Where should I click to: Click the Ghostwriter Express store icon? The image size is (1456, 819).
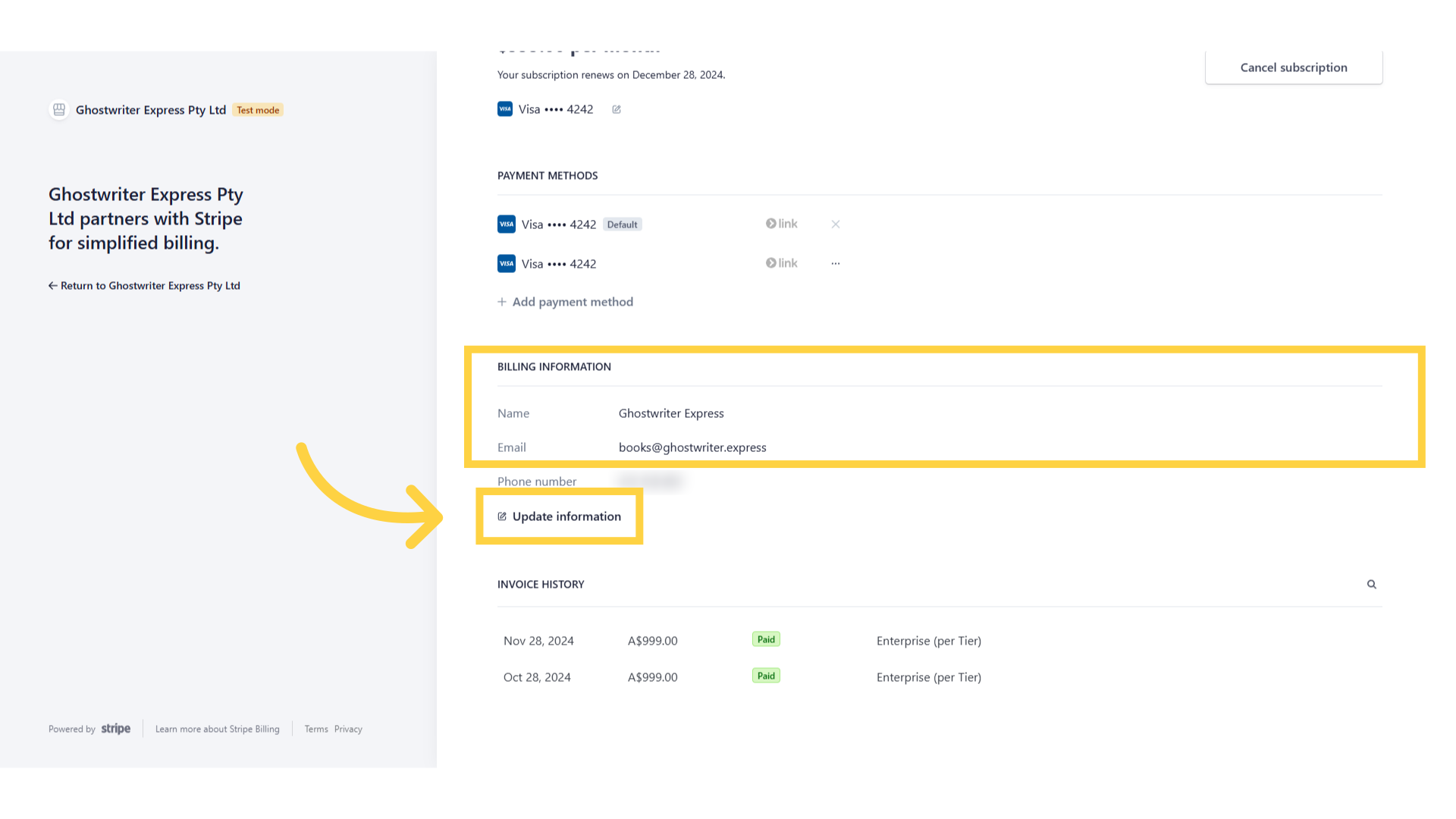click(x=59, y=110)
